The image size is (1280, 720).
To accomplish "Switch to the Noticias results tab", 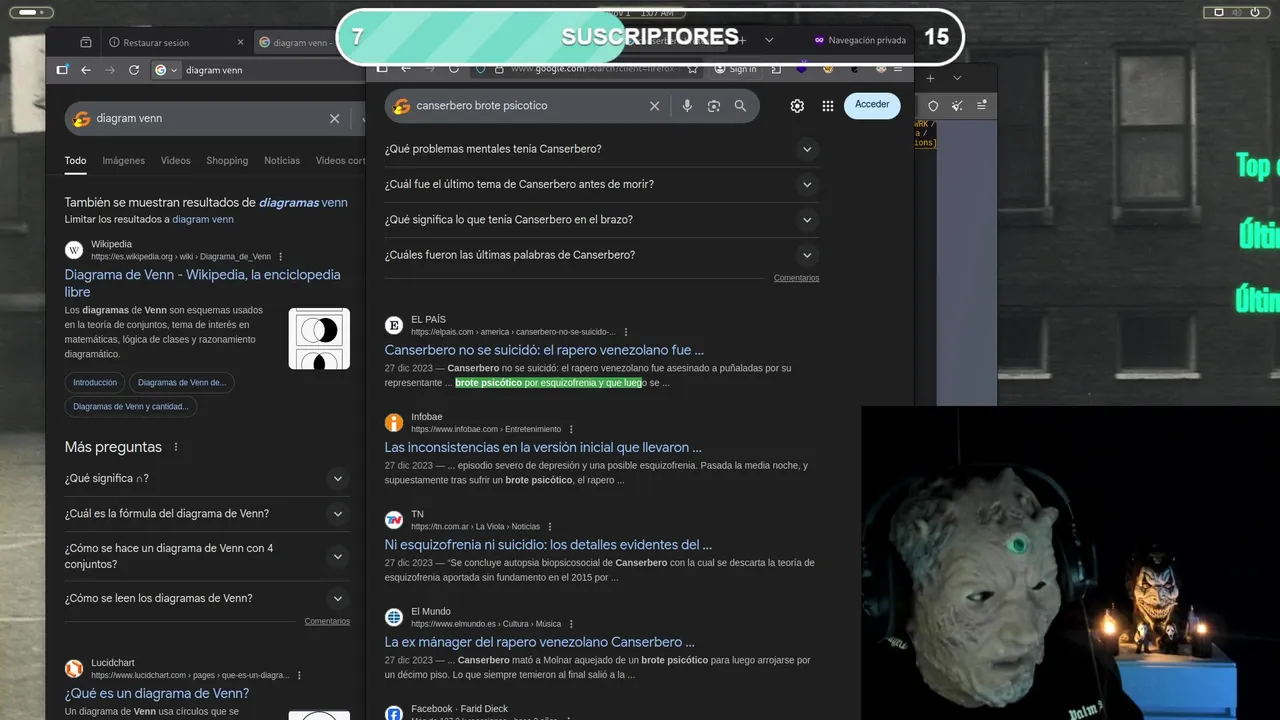I will click(x=282, y=160).
